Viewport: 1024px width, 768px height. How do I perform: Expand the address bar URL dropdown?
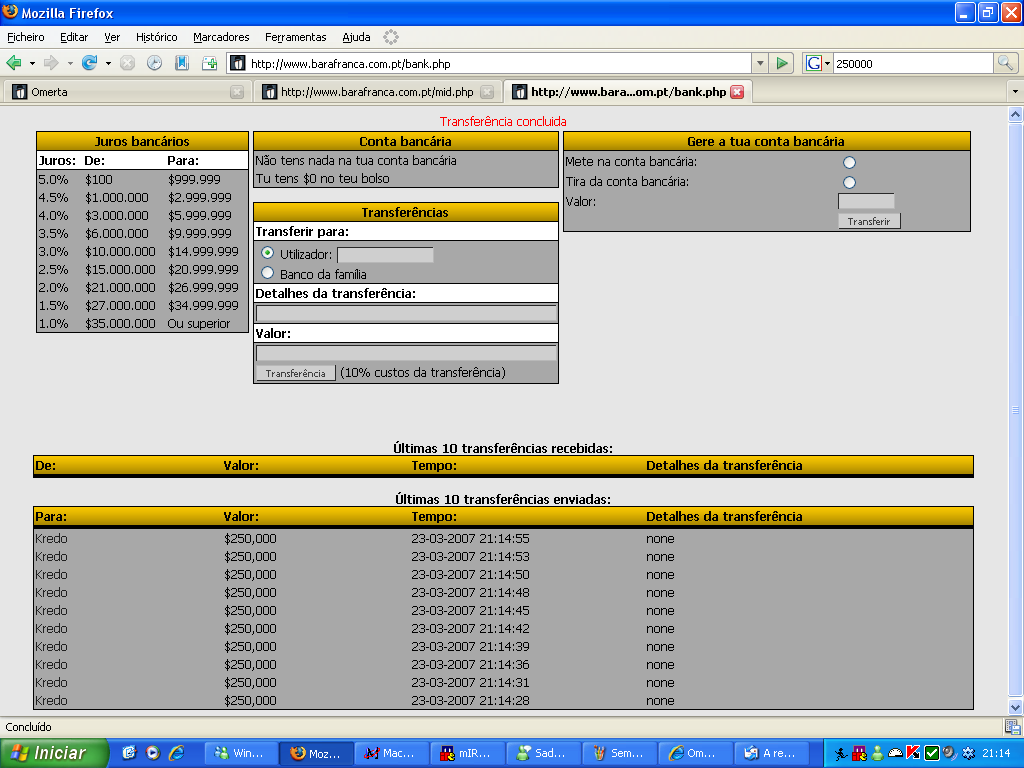point(760,63)
